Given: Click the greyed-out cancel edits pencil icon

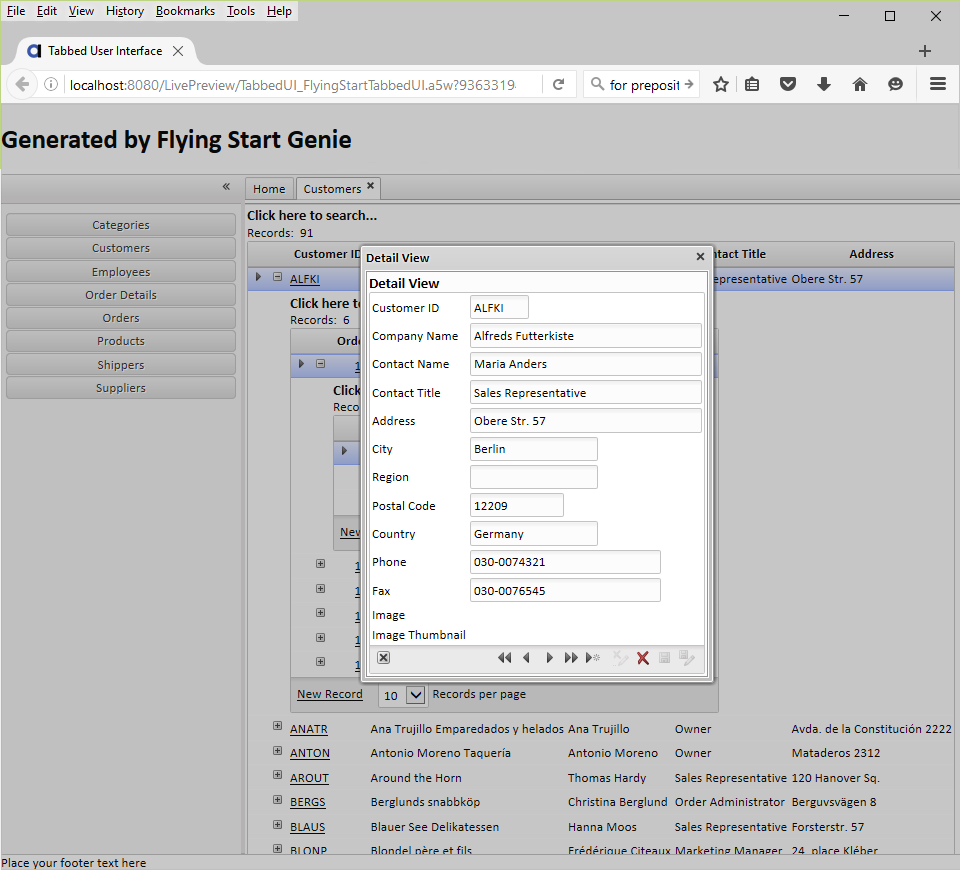Looking at the screenshot, I should 620,658.
